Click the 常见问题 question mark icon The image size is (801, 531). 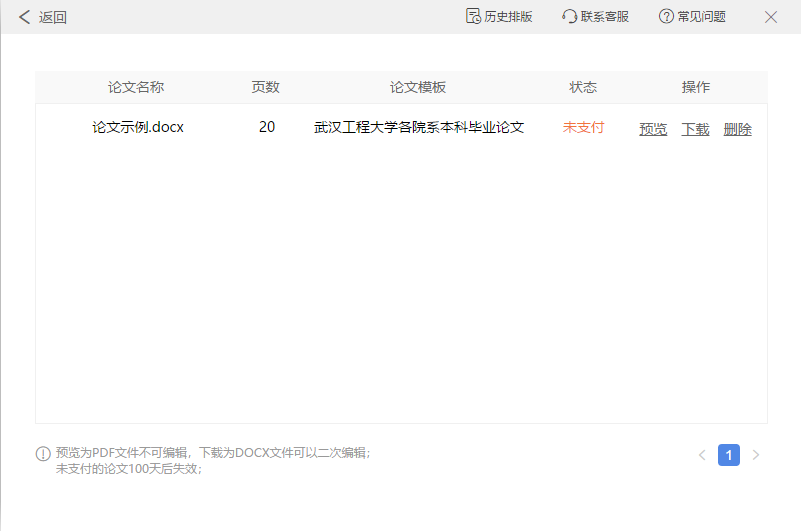click(x=666, y=16)
